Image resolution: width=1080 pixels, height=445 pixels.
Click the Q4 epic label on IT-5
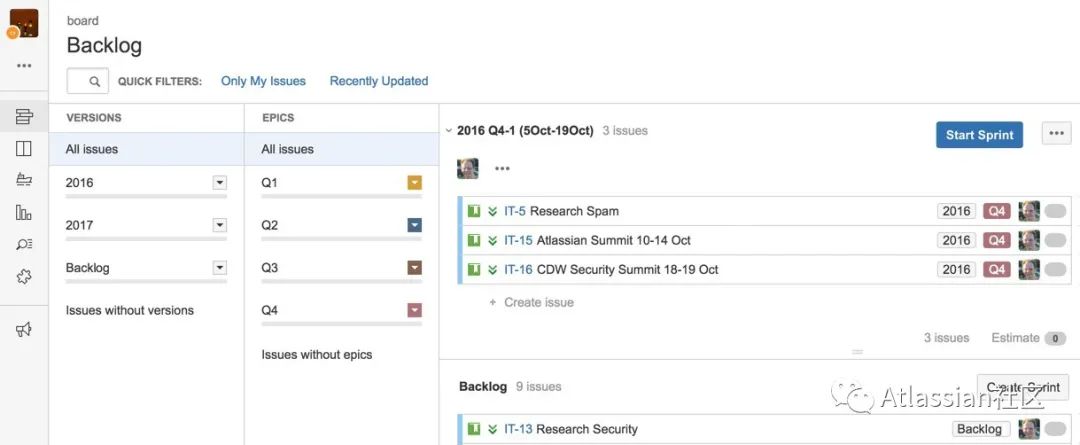[997, 211]
